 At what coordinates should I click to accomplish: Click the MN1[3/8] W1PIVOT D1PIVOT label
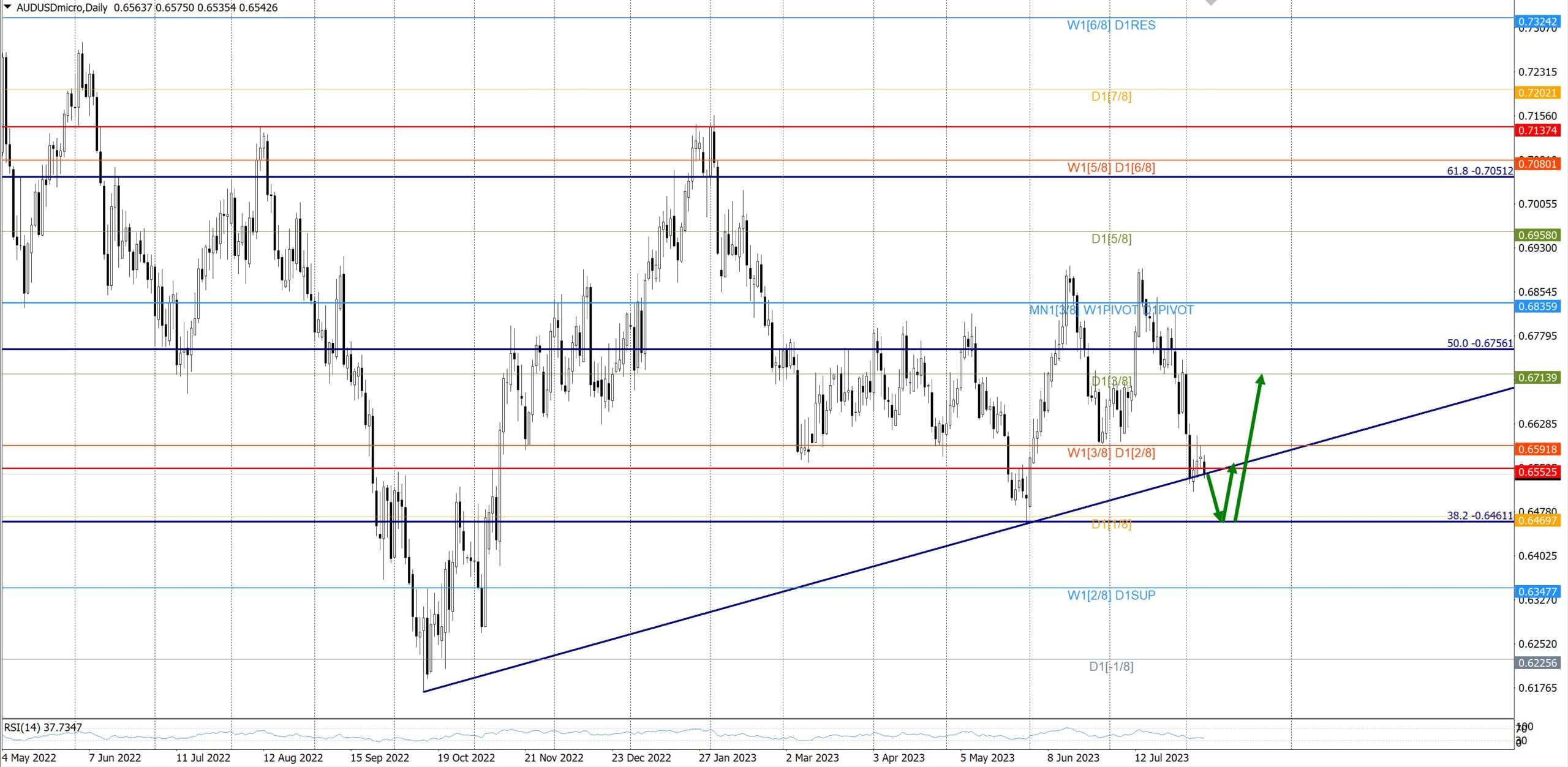tap(1111, 310)
